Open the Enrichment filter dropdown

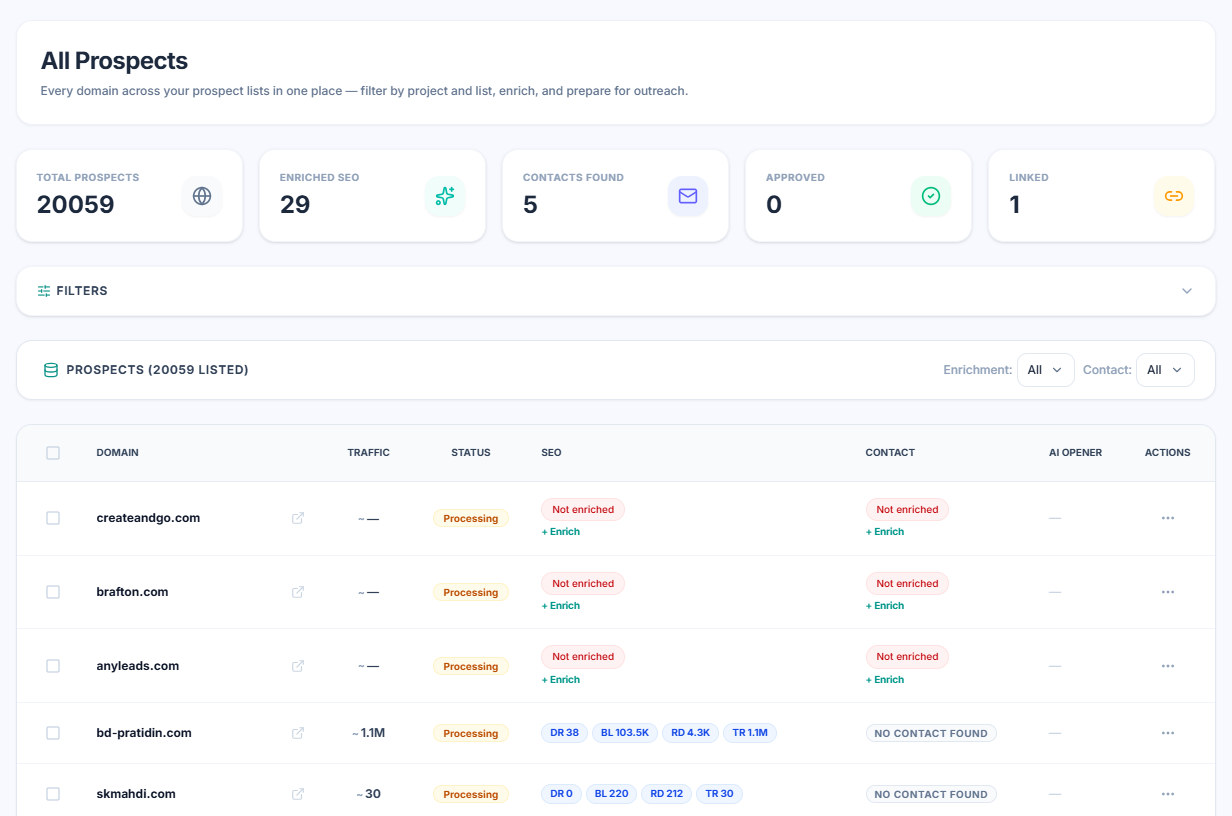click(1046, 370)
